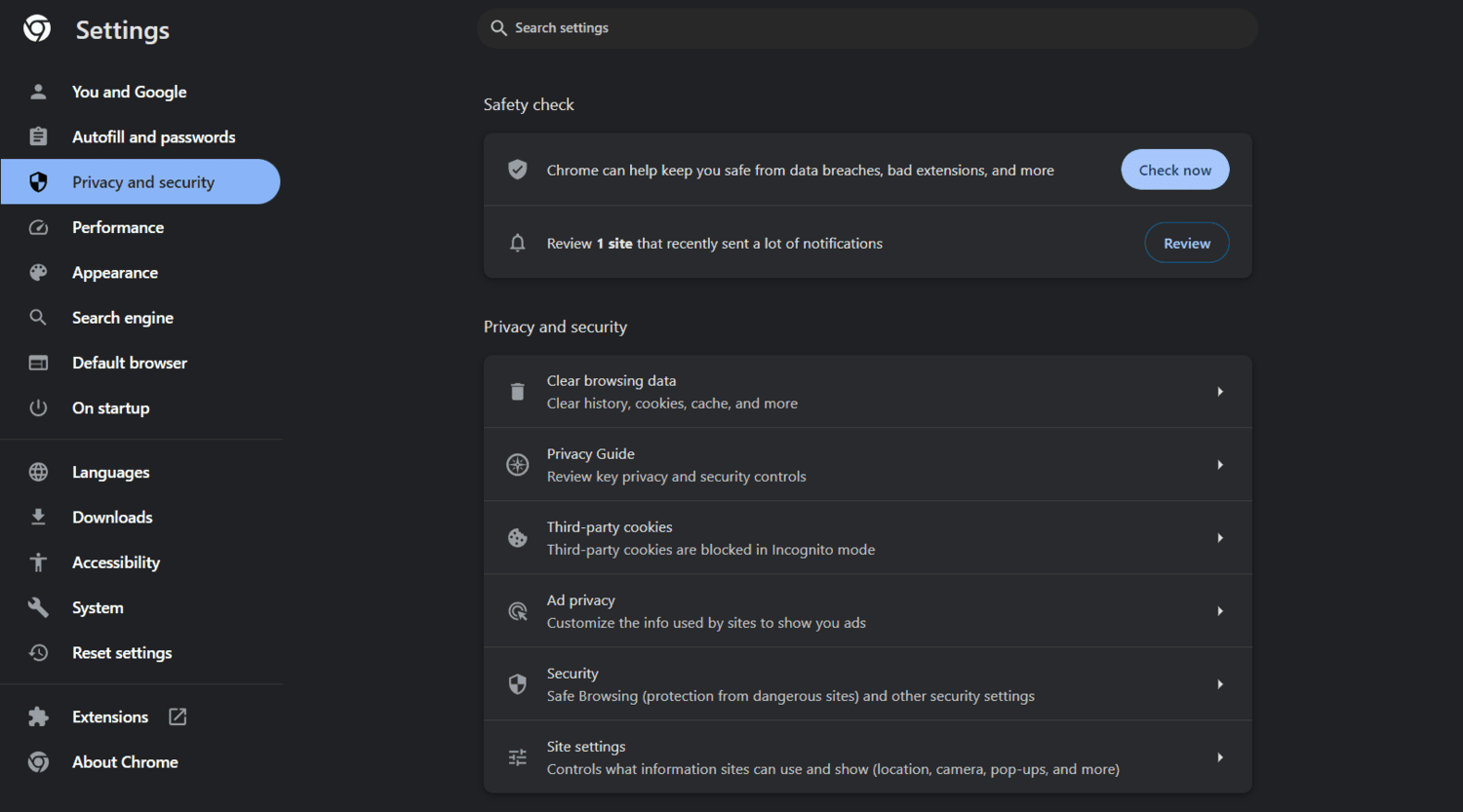
Task: Open Accessibility settings
Action: [x=140, y=562]
